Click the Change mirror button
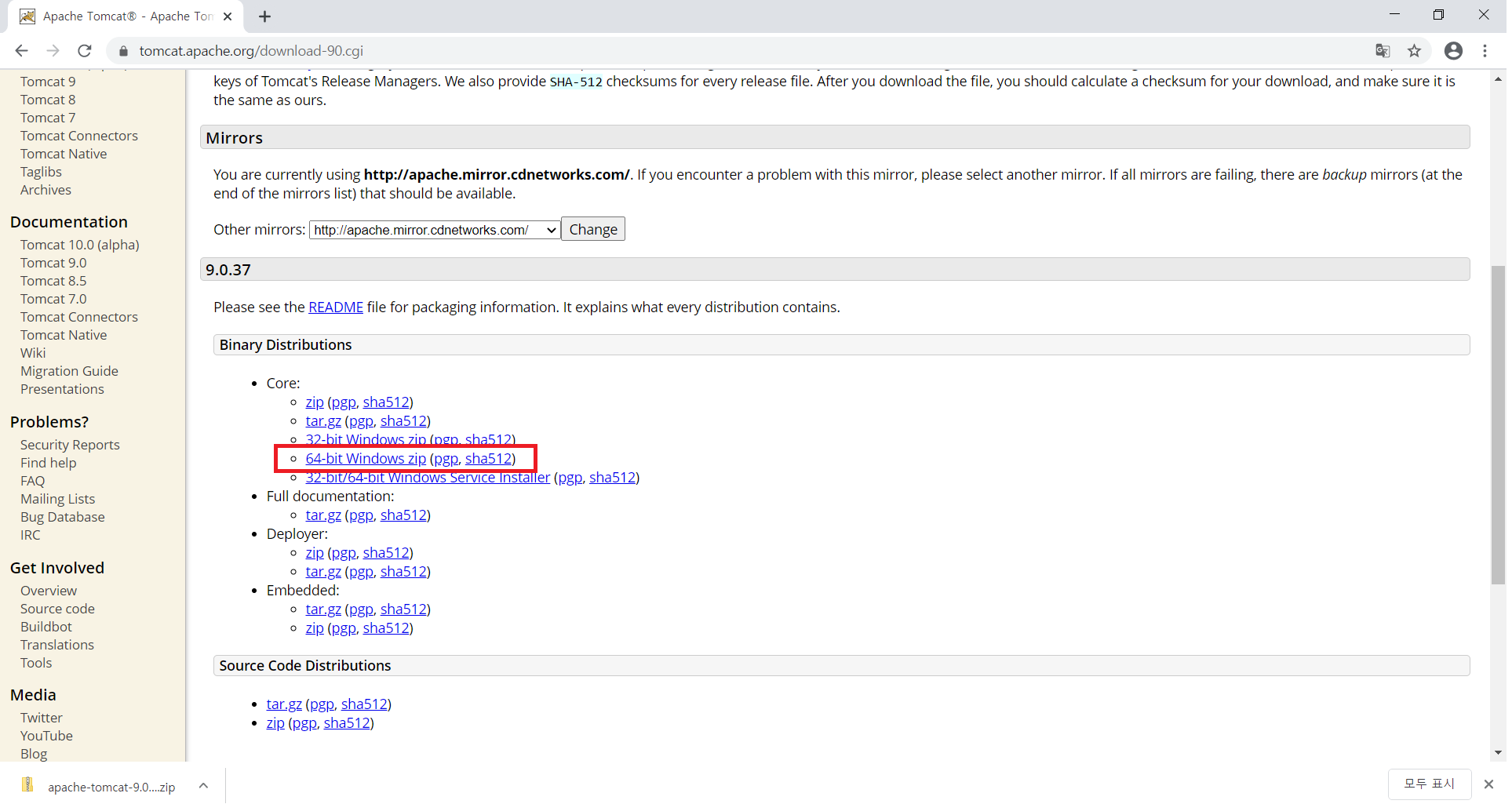1512x804 pixels. [x=593, y=229]
